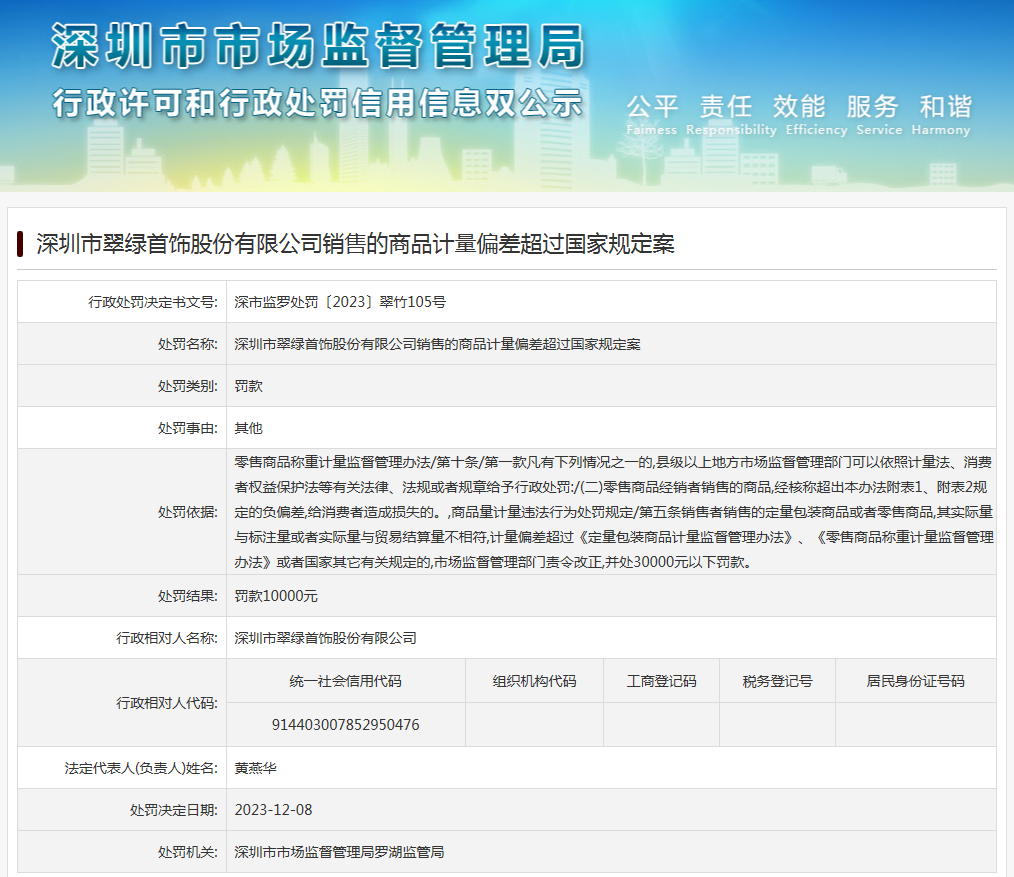Image resolution: width=1014 pixels, height=877 pixels.
Task: Select document number 深市监罗处罚〔2023〕翠竹105号
Action: [x=340, y=302]
